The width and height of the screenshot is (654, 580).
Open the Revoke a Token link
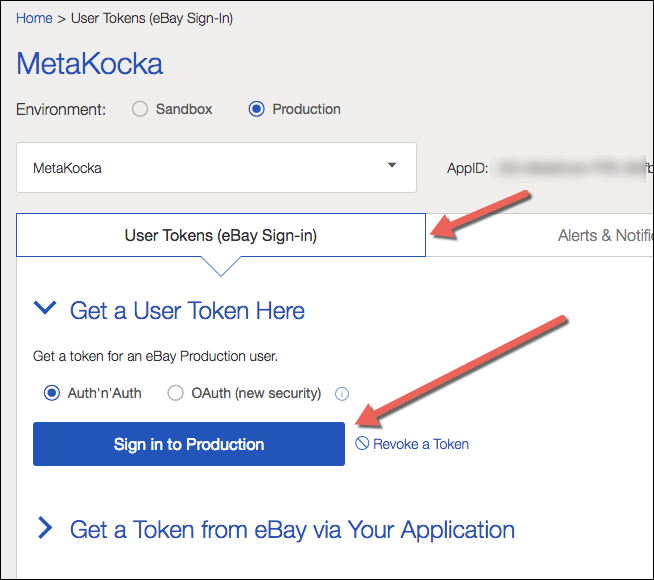412,444
